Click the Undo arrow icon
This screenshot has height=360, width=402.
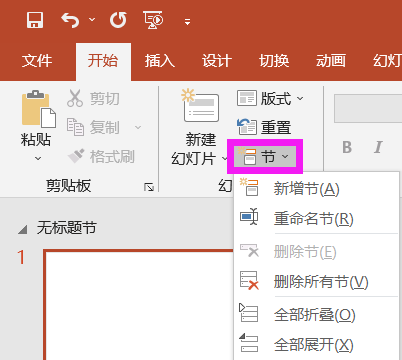click(70, 20)
